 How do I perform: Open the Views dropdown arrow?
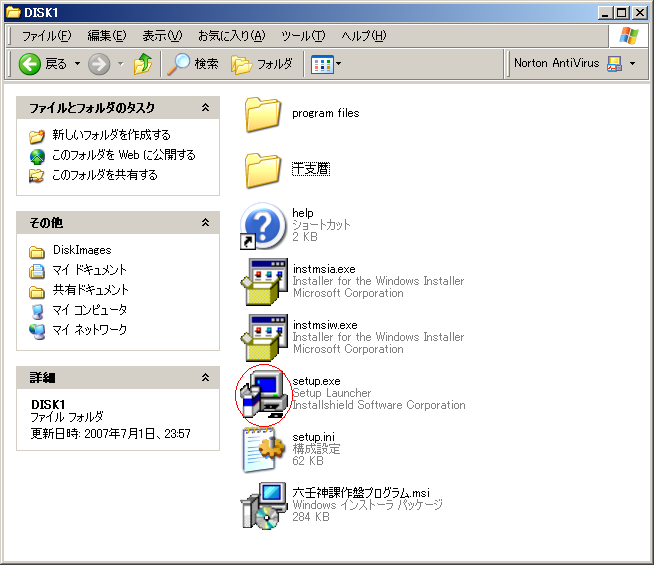pyautogui.click(x=338, y=64)
